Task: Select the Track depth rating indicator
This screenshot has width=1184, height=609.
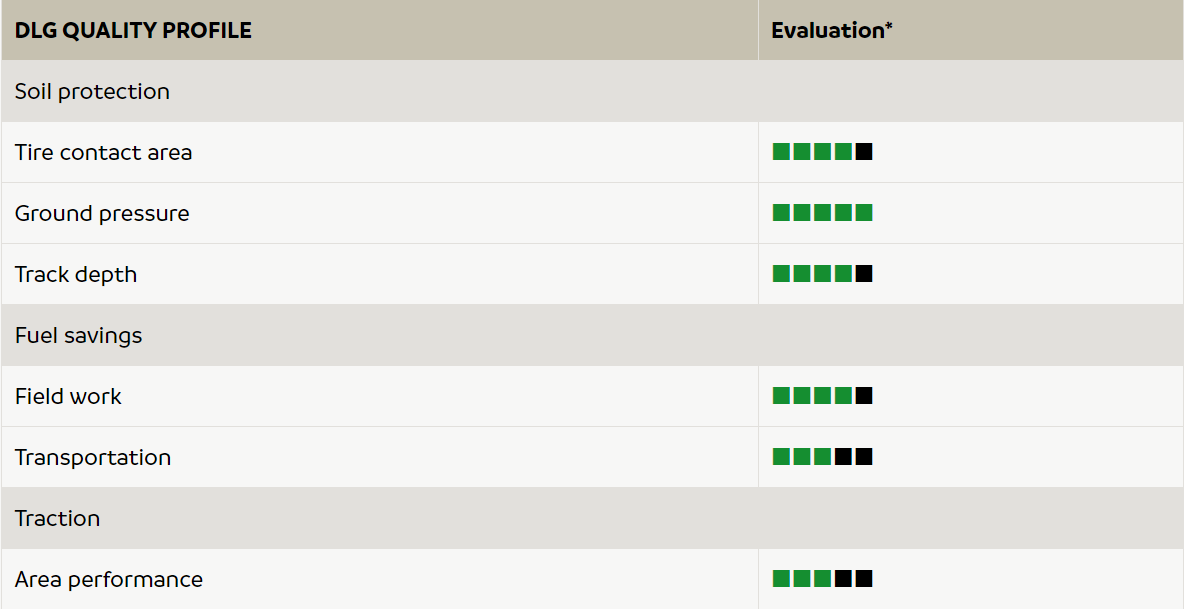Action: [822, 274]
